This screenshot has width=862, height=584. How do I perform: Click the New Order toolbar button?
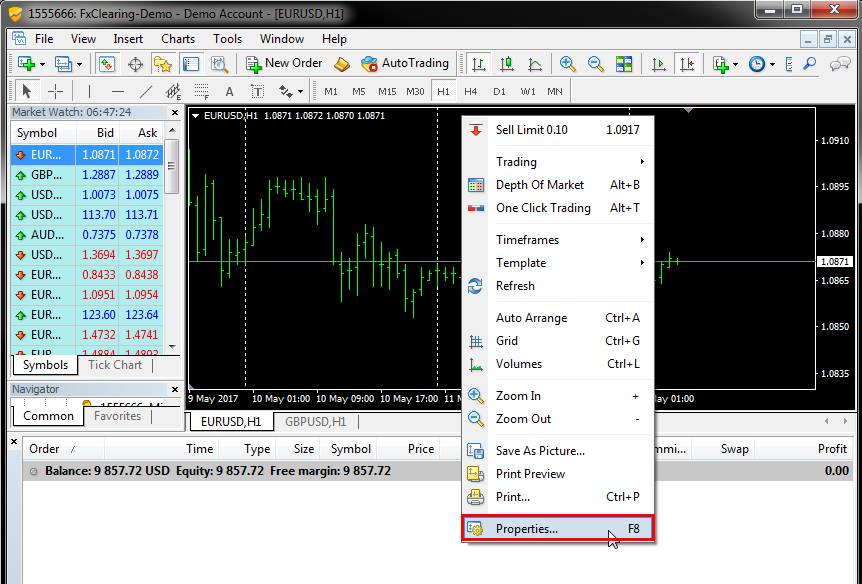tap(284, 63)
